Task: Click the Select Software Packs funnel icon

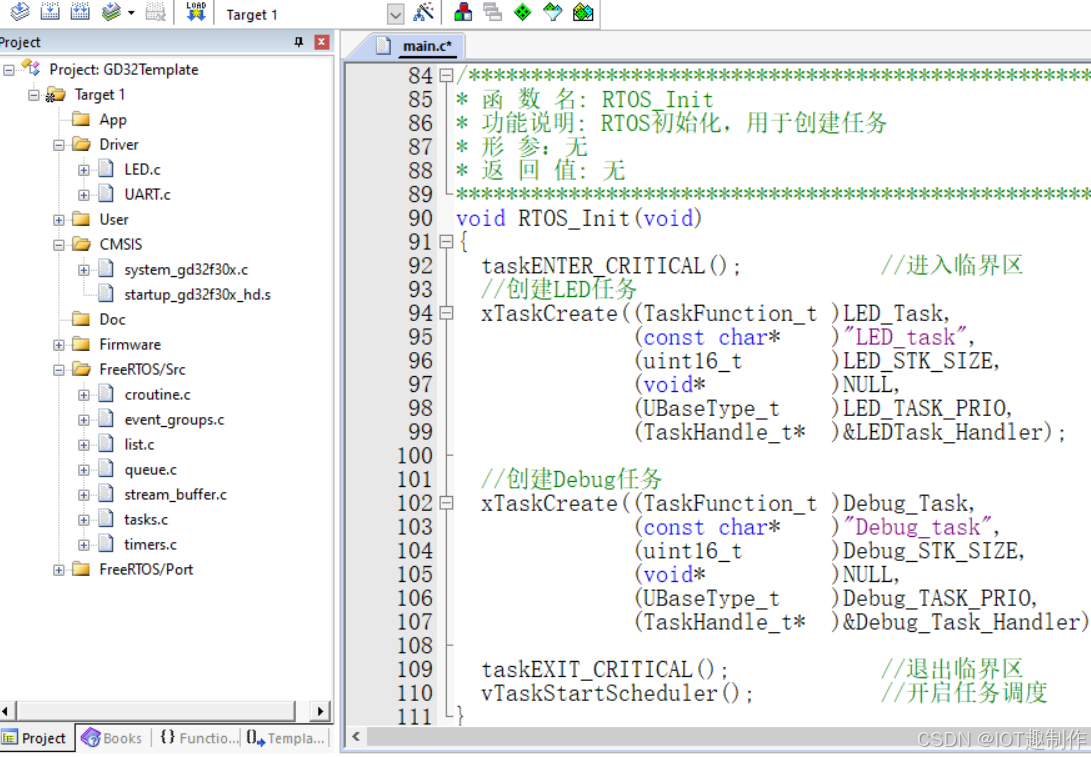Action: coord(552,12)
